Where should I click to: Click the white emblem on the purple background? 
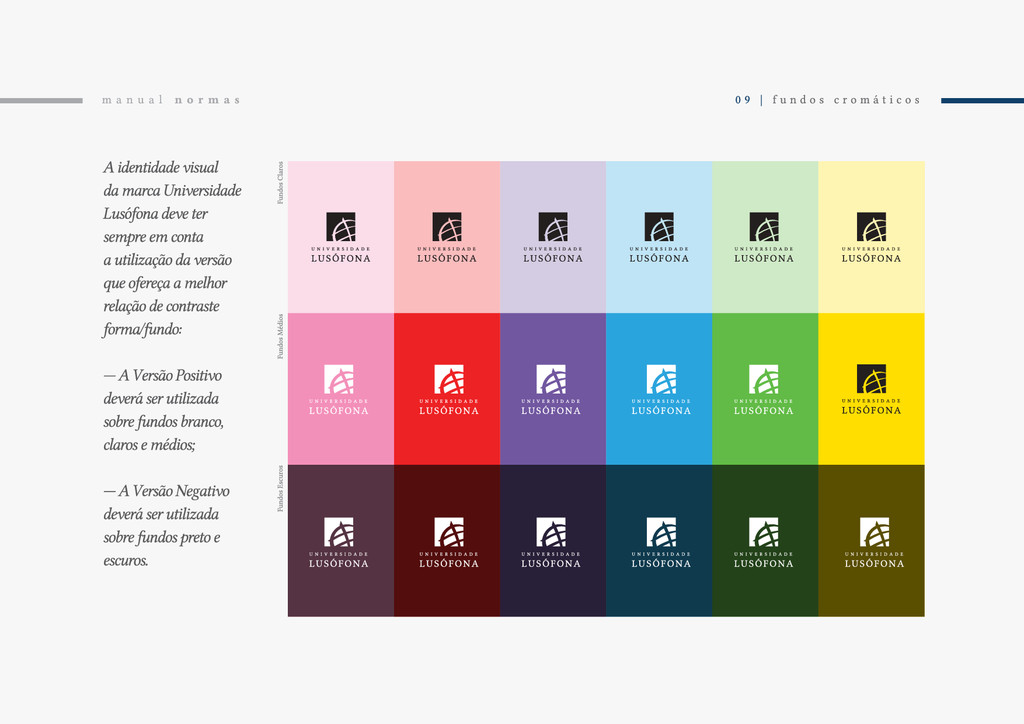(x=551, y=379)
